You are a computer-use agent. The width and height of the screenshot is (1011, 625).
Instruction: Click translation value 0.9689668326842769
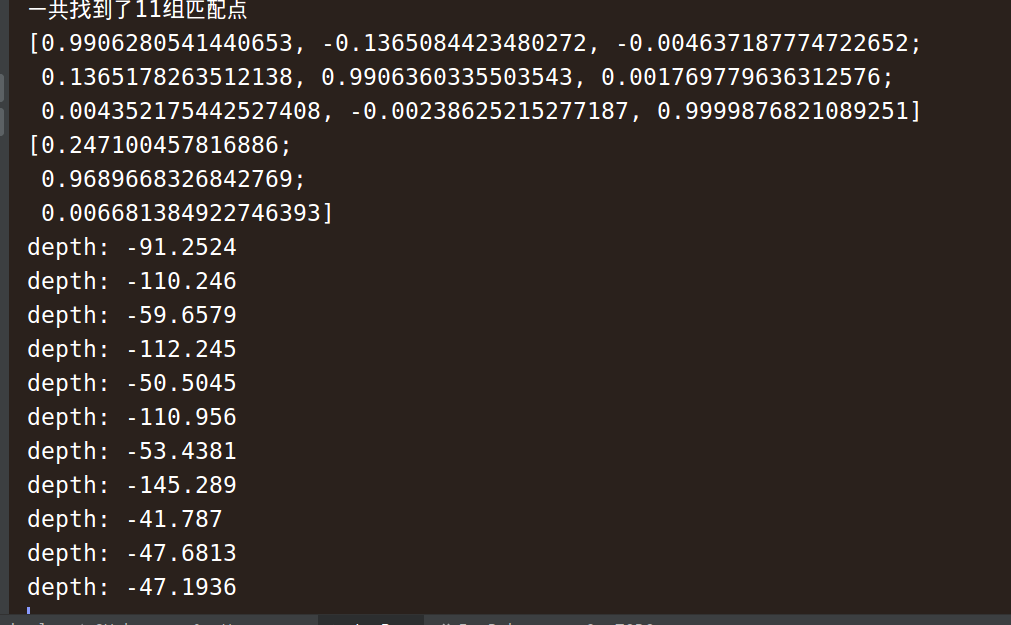pos(167,179)
